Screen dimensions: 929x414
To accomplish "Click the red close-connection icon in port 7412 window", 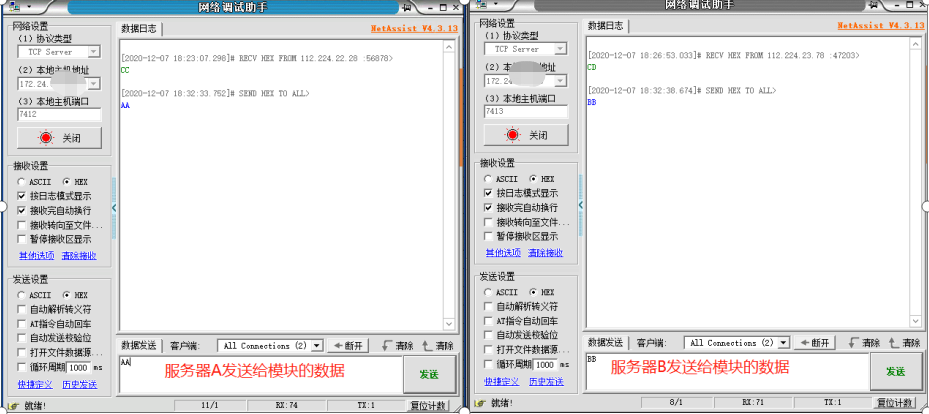I will (x=46, y=137).
